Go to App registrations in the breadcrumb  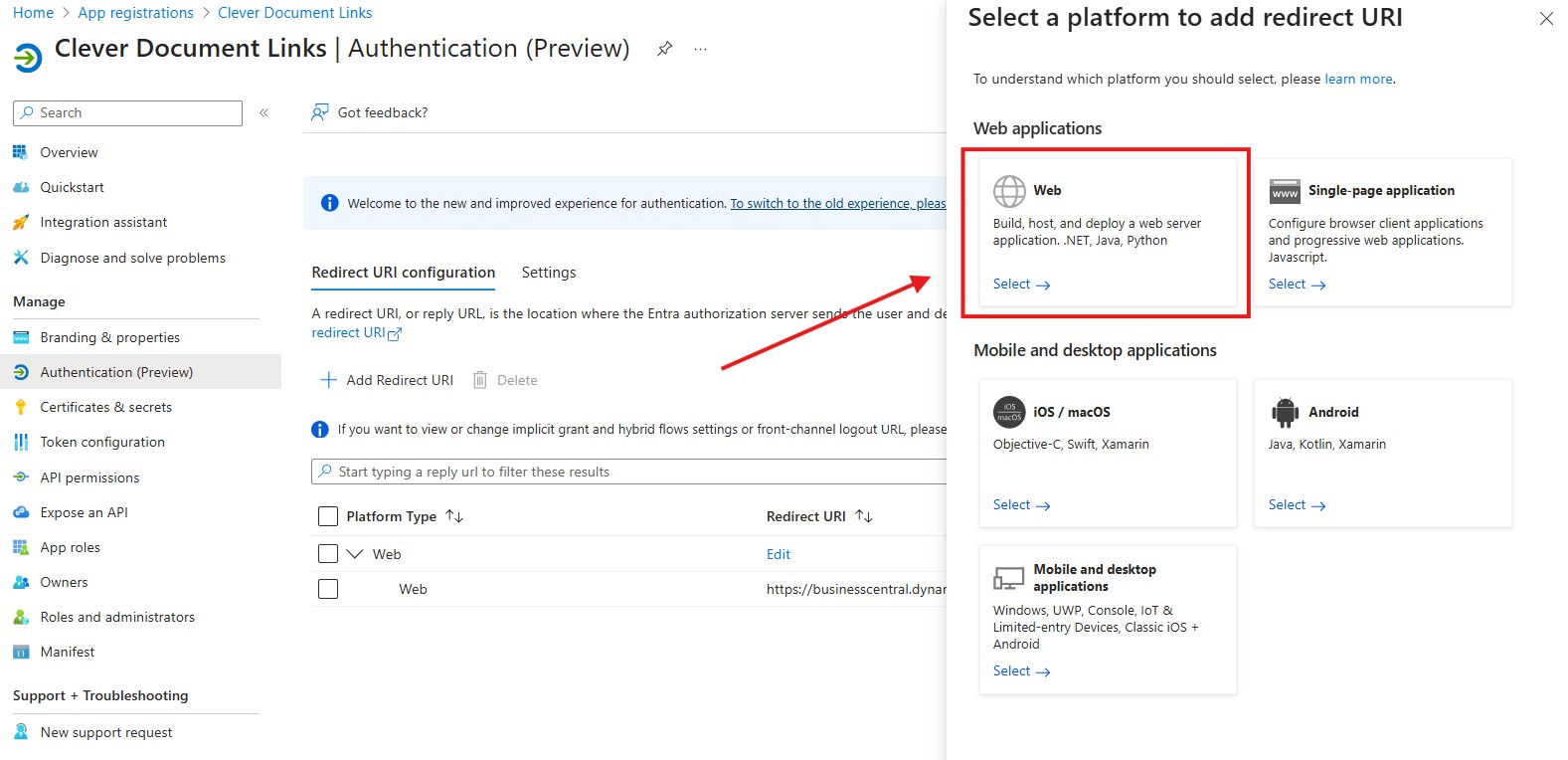[136, 13]
